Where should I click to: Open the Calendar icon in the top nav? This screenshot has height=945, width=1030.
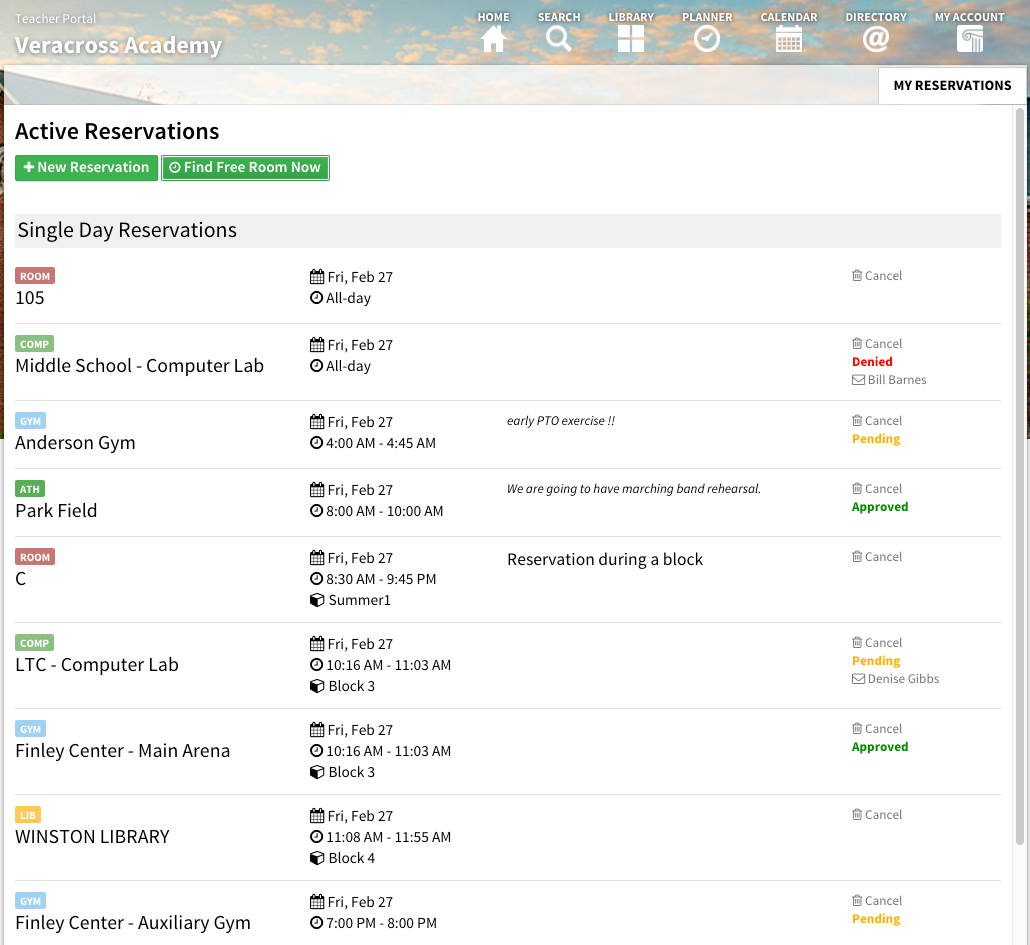(x=789, y=37)
